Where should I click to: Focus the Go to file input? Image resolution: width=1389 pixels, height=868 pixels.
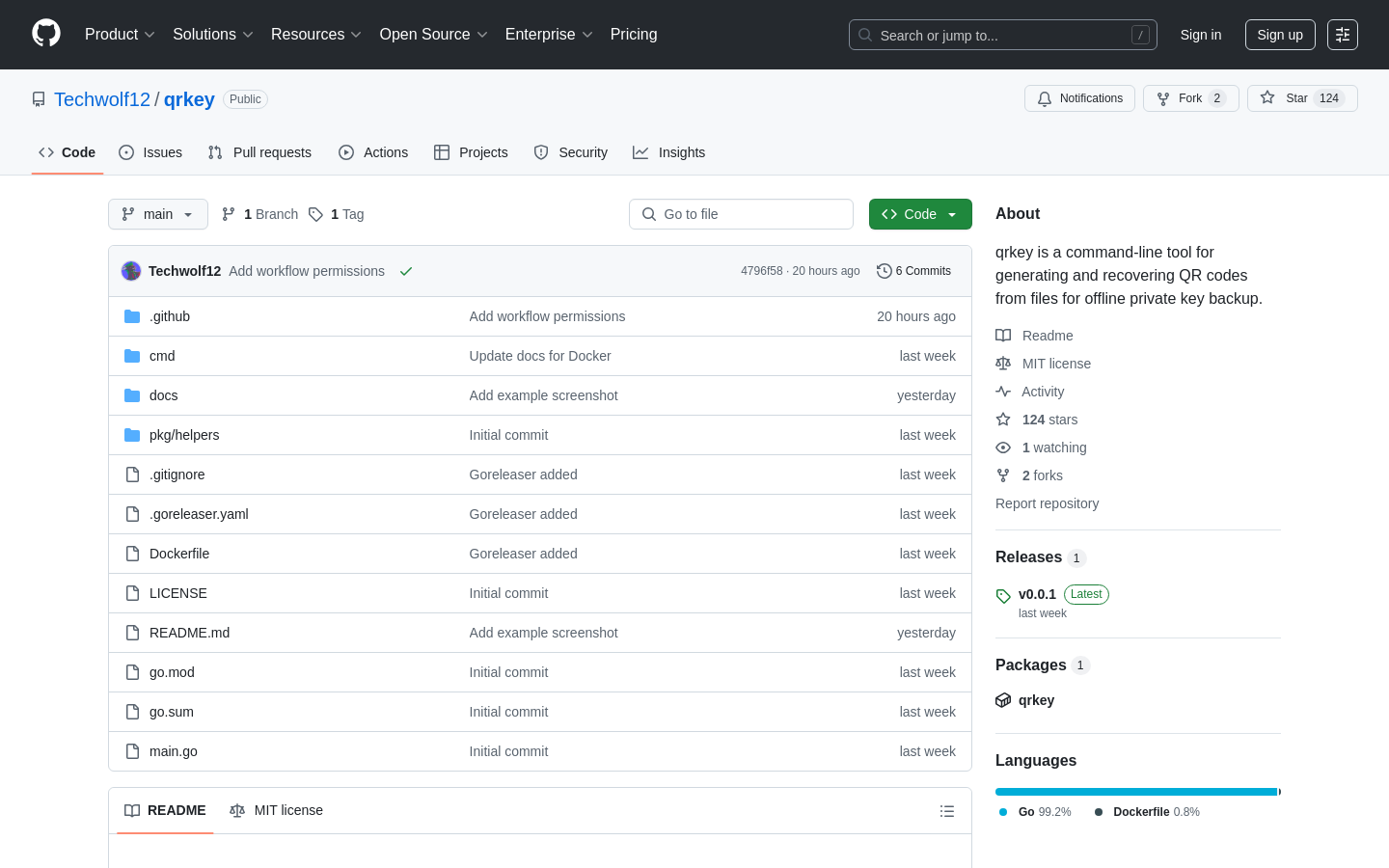pyautogui.click(x=741, y=214)
